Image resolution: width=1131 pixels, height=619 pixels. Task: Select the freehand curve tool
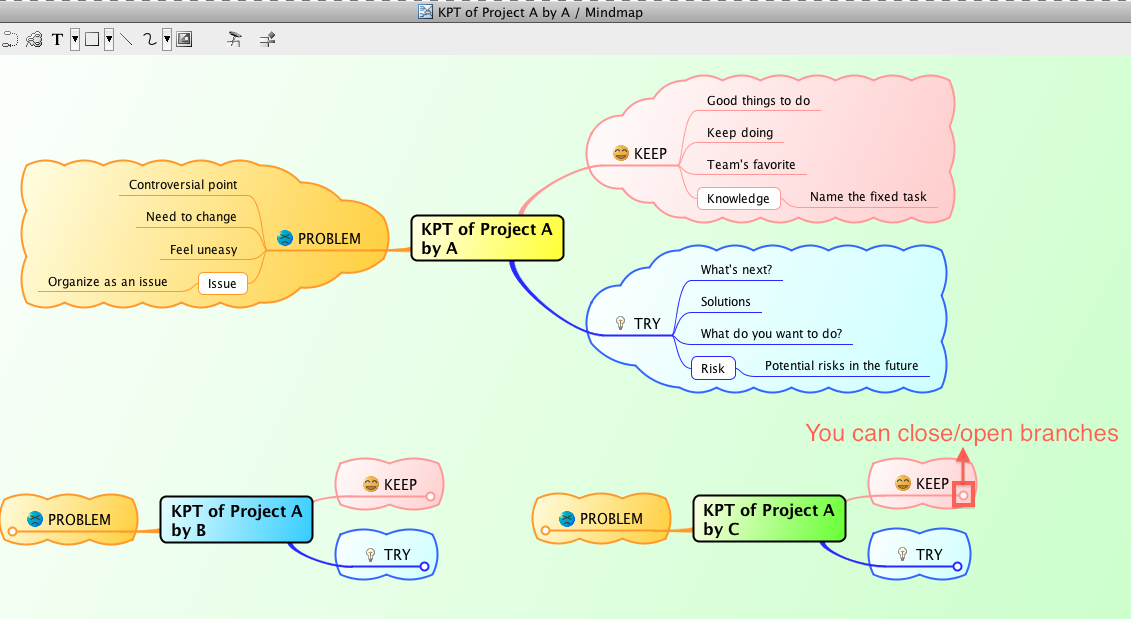(x=150, y=40)
